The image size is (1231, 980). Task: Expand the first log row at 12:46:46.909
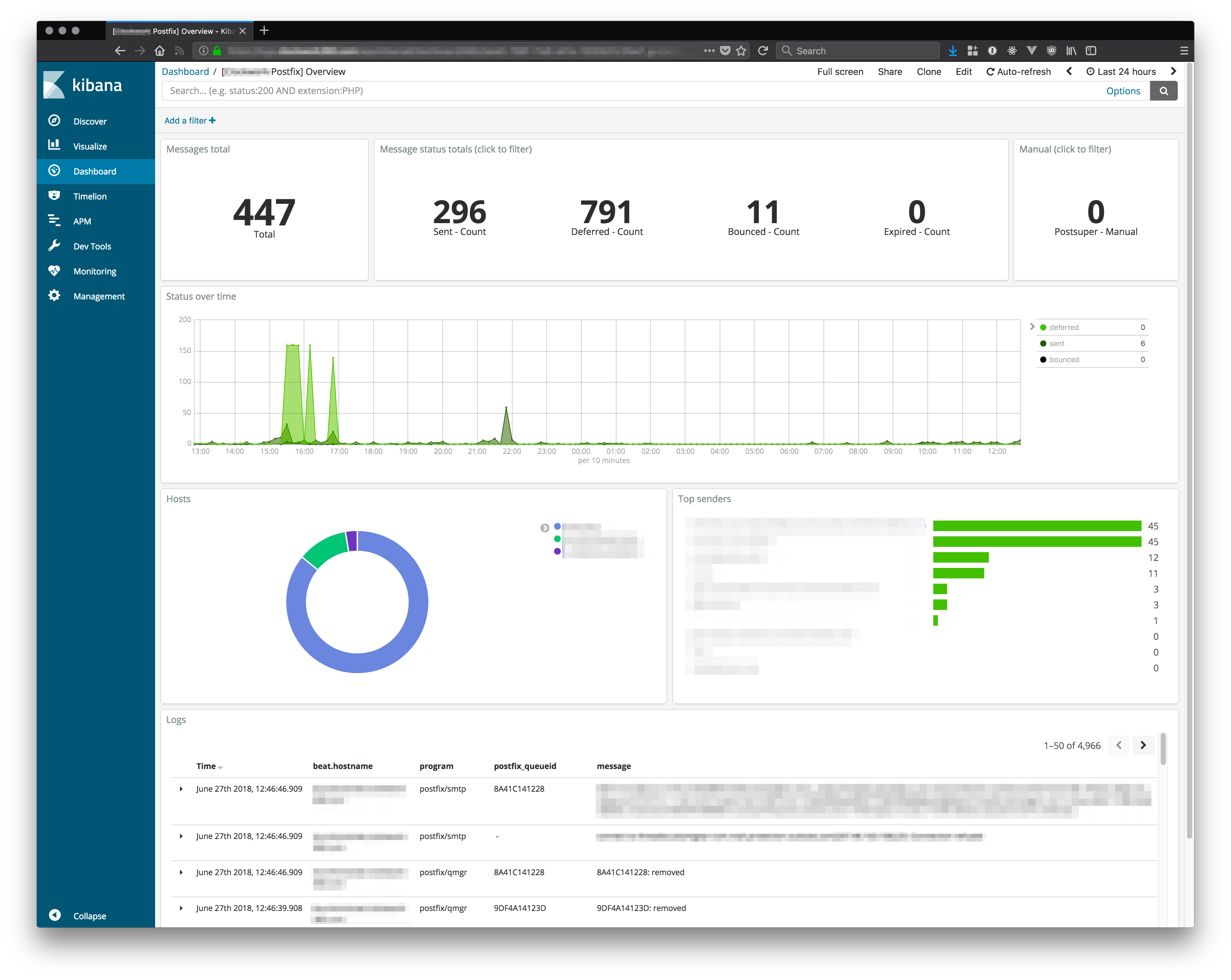pos(181,789)
